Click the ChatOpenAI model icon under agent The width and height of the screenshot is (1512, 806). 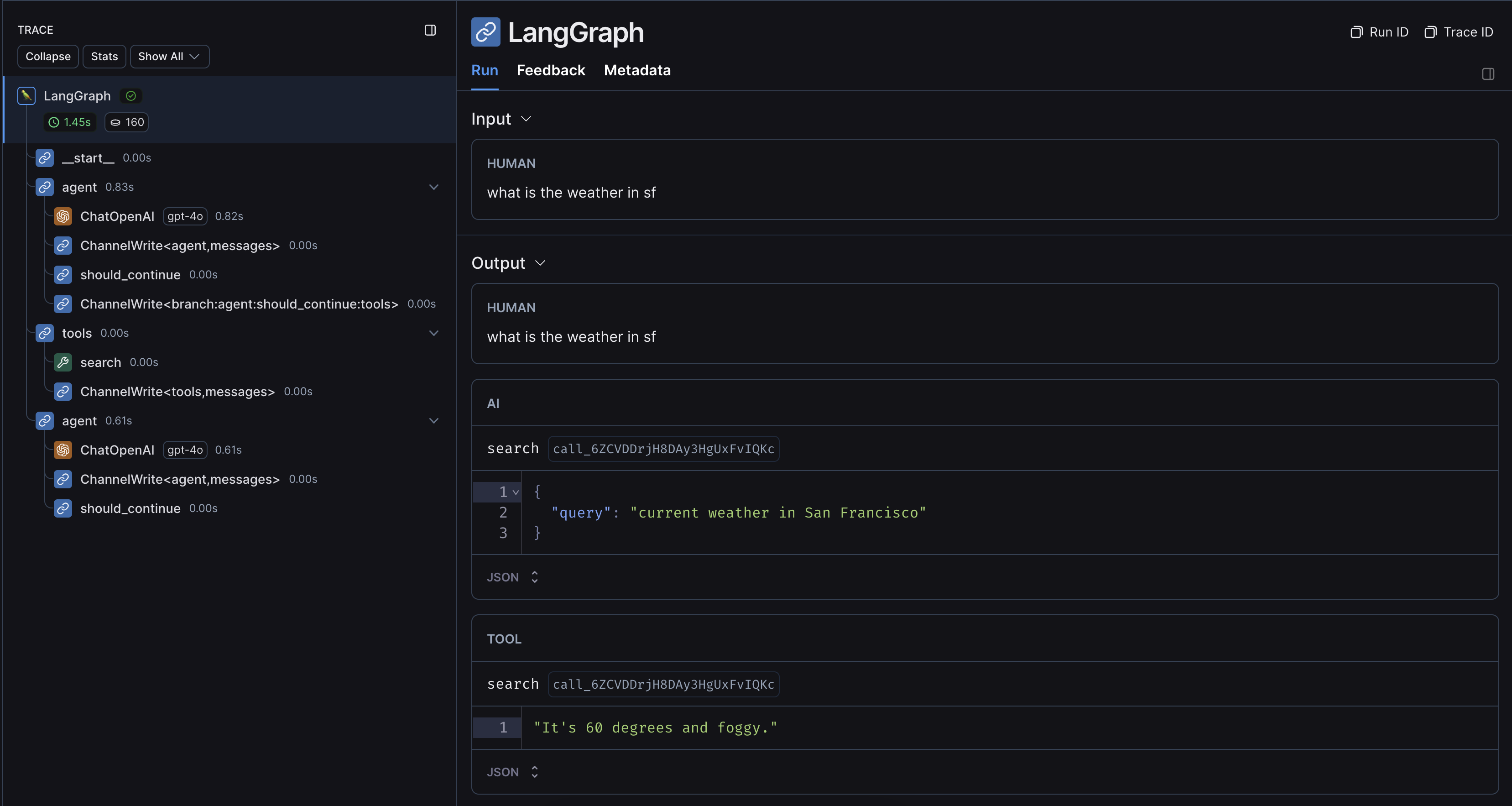tap(63, 216)
